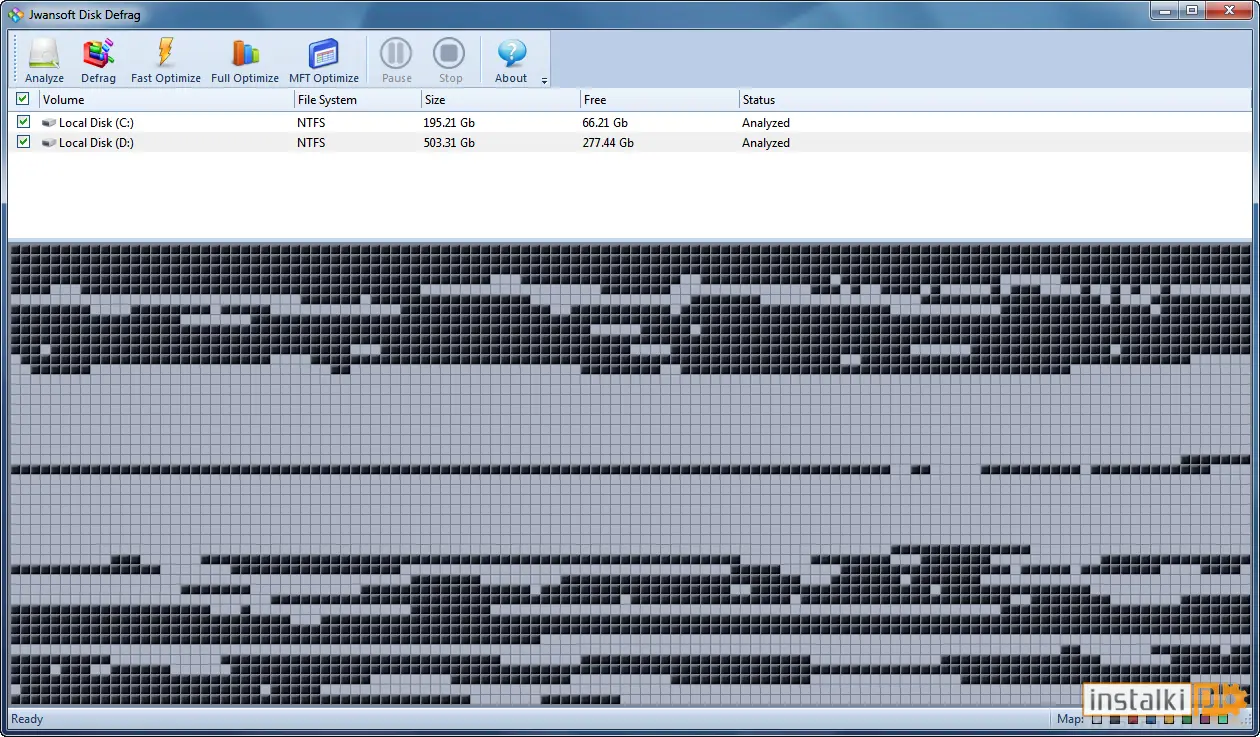Image resolution: width=1260 pixels, height=737 pixels.
Task: Sort by the Status column header
Action: pos(995,100)
